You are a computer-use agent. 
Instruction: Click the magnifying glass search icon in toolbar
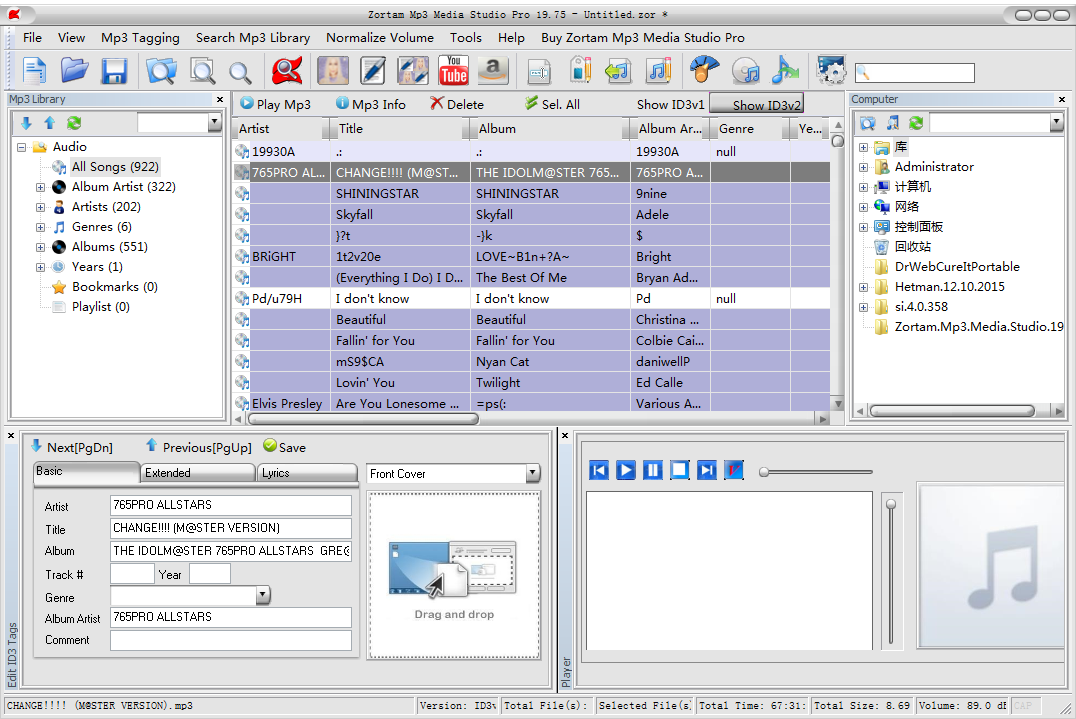(240, 71)
